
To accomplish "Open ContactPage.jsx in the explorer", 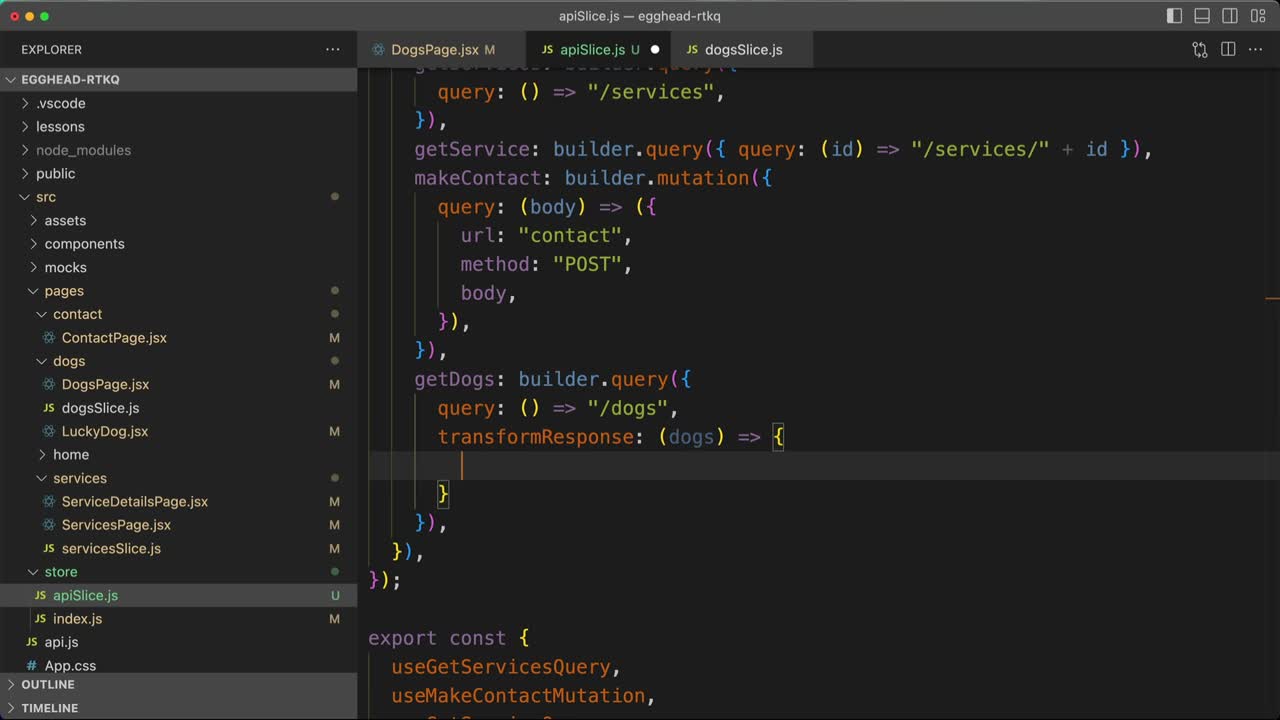I will pyautogui.click(x=114, y=337).
